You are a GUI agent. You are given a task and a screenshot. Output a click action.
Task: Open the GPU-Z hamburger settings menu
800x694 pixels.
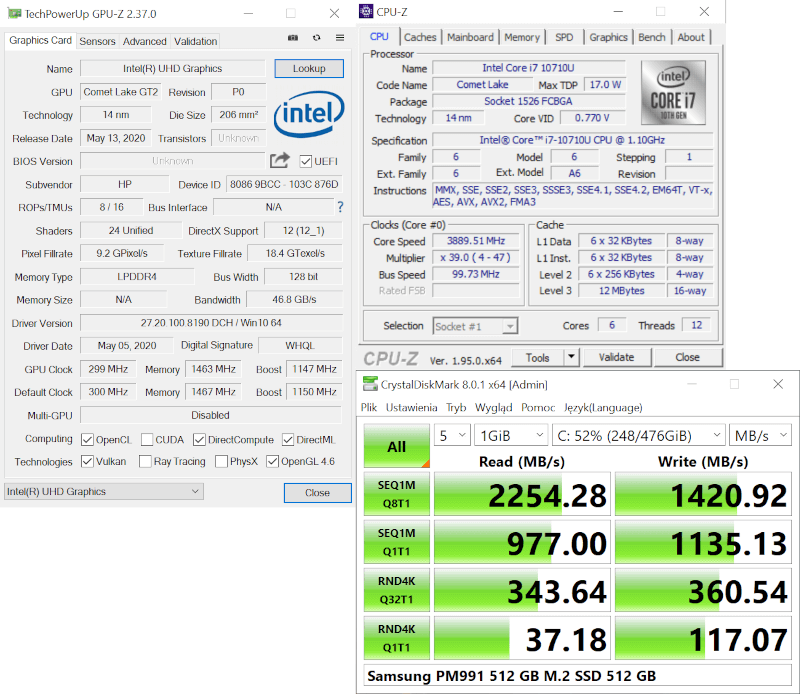point(340,38)
